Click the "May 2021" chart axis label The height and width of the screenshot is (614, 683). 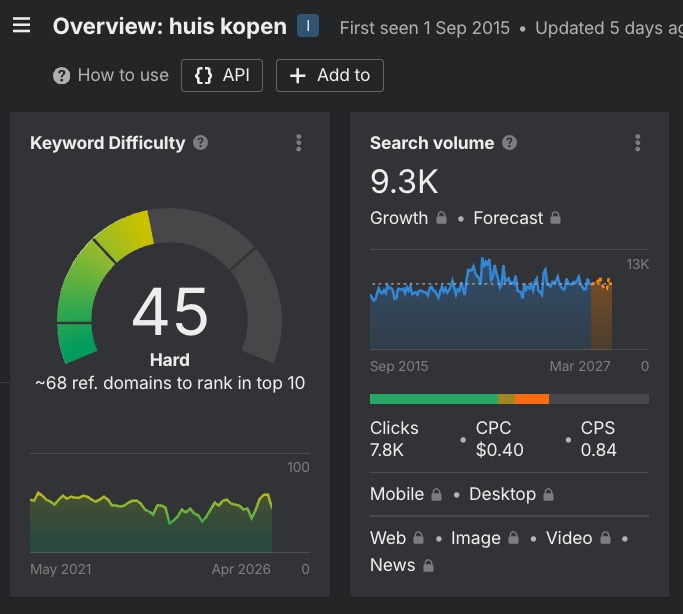point(61,569)
